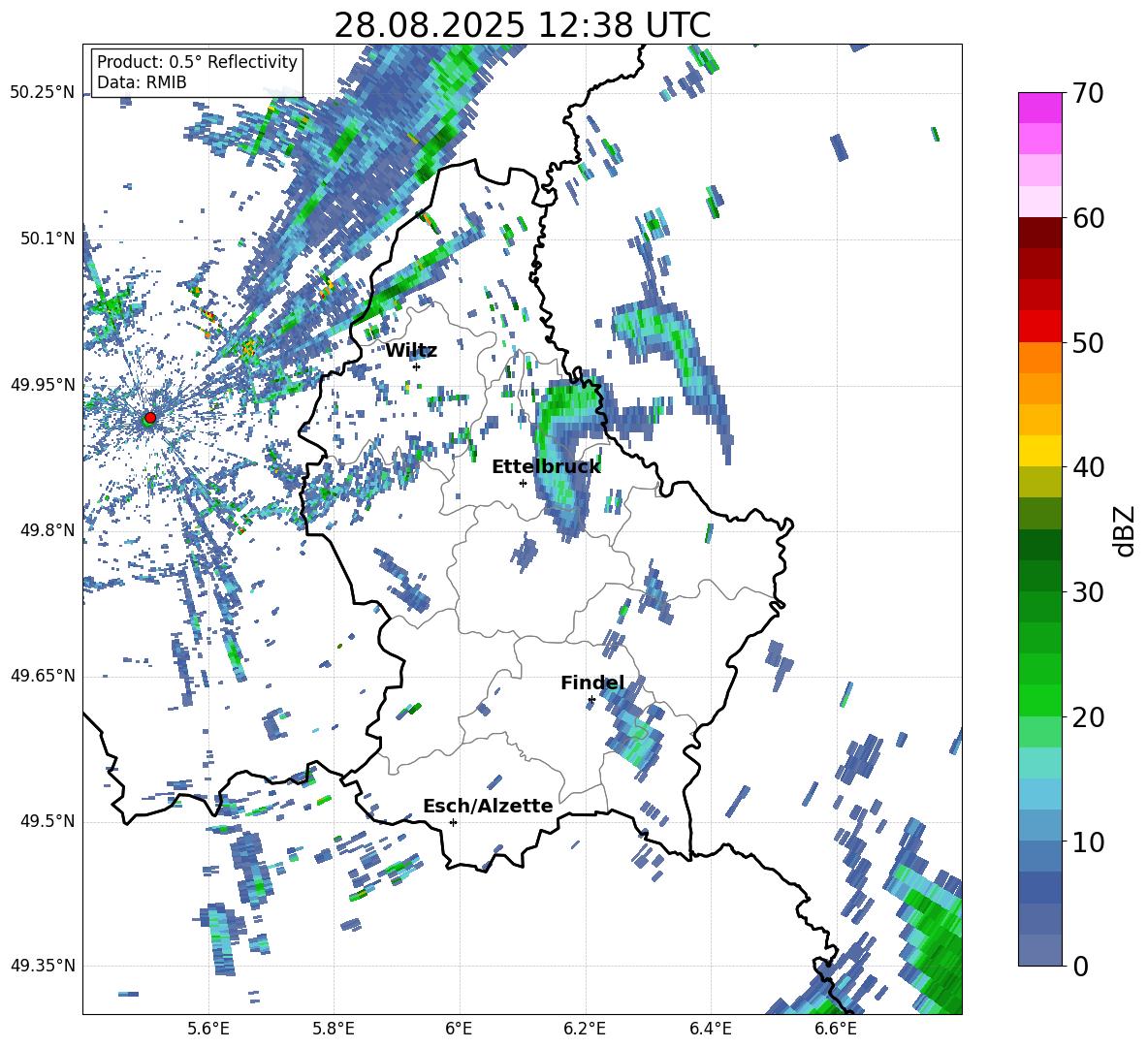This screenshot has height=1048, width=1148.
Task: Click the latitude label 50.1°N
Action: [x=48, y=238]
